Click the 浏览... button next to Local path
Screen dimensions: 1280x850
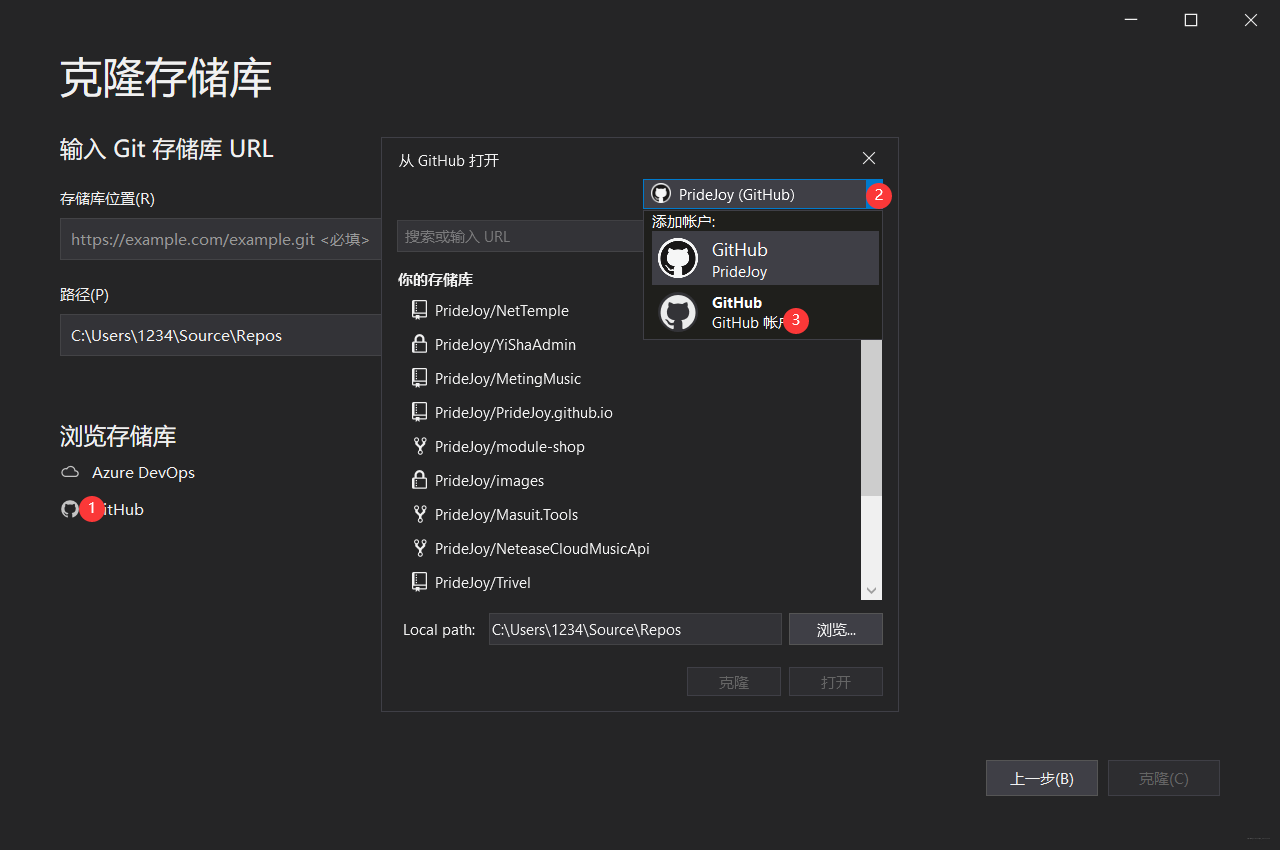coord(836,629)
